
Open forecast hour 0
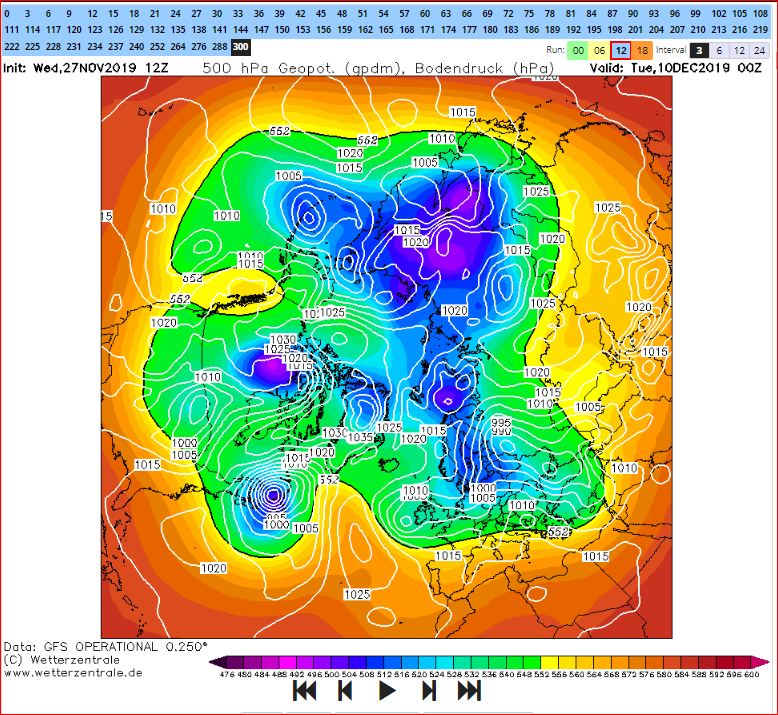click(7, 14)
